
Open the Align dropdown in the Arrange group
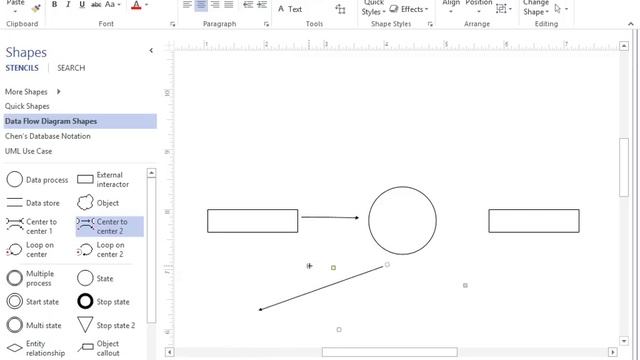tap(451, 6)
